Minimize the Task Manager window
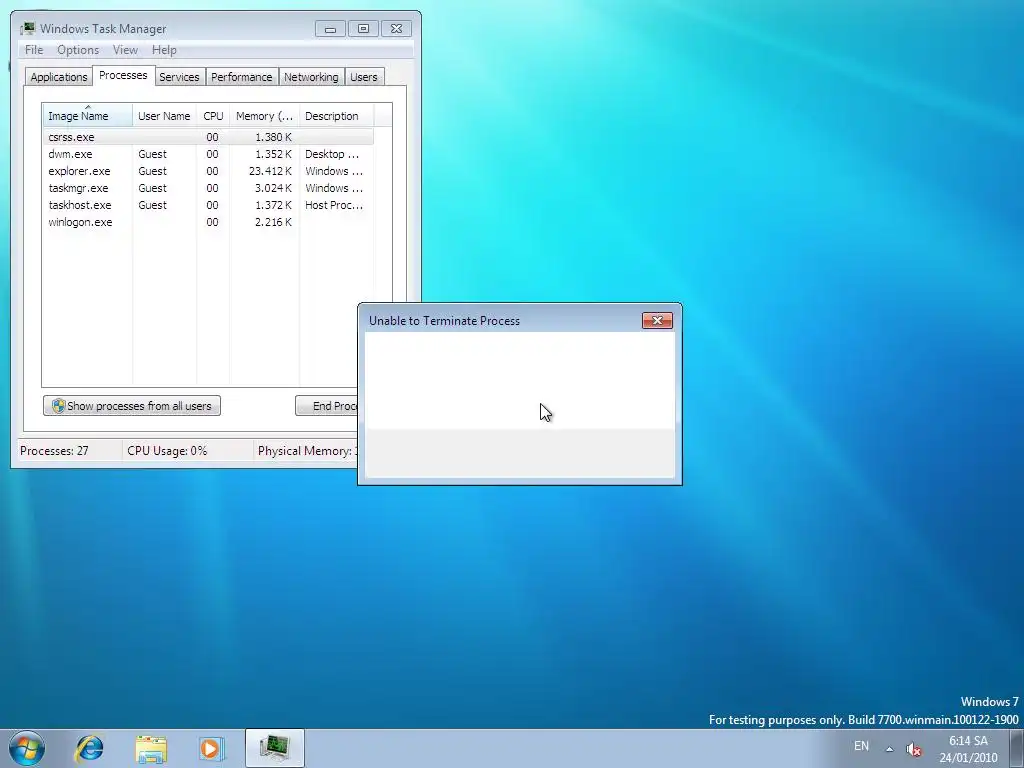The height and width of the screenshot is (768, 1024). click(x=330, y=29)
